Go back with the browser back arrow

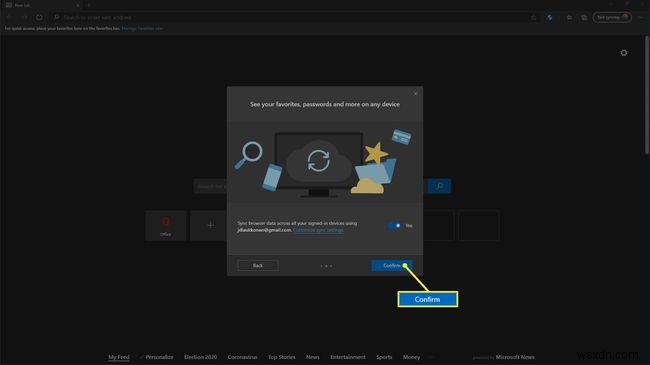(x=9, y=17)
